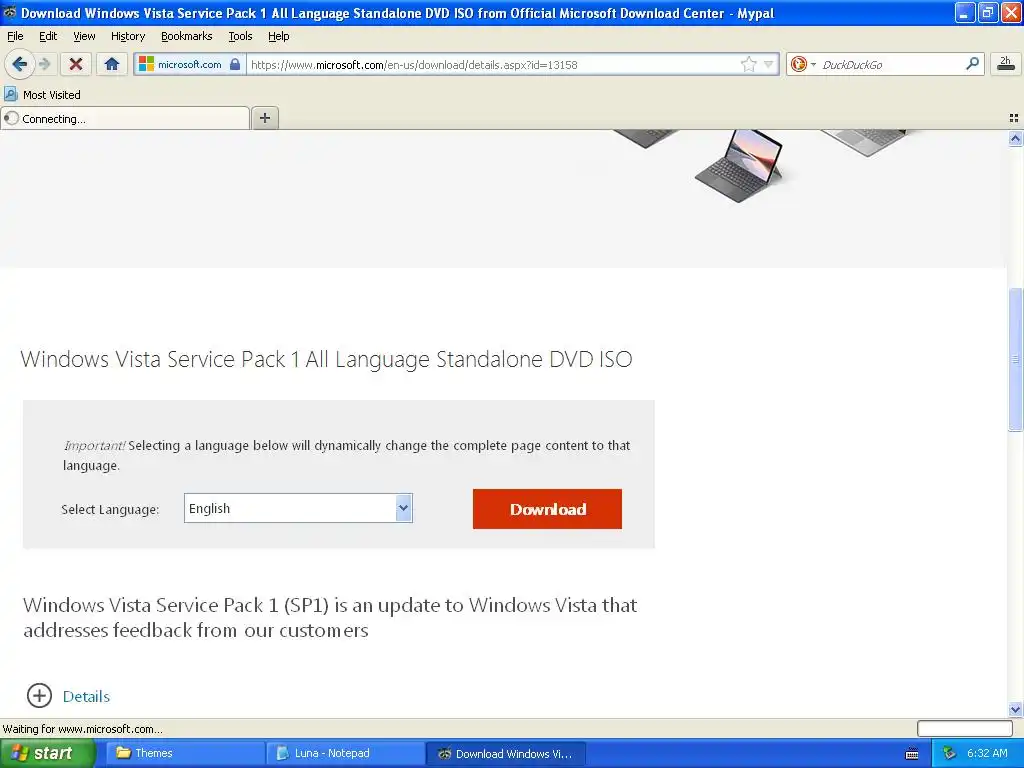This screenshot has width=1024, height=768.
Task: Click the Details link
Action: point(86,696)
